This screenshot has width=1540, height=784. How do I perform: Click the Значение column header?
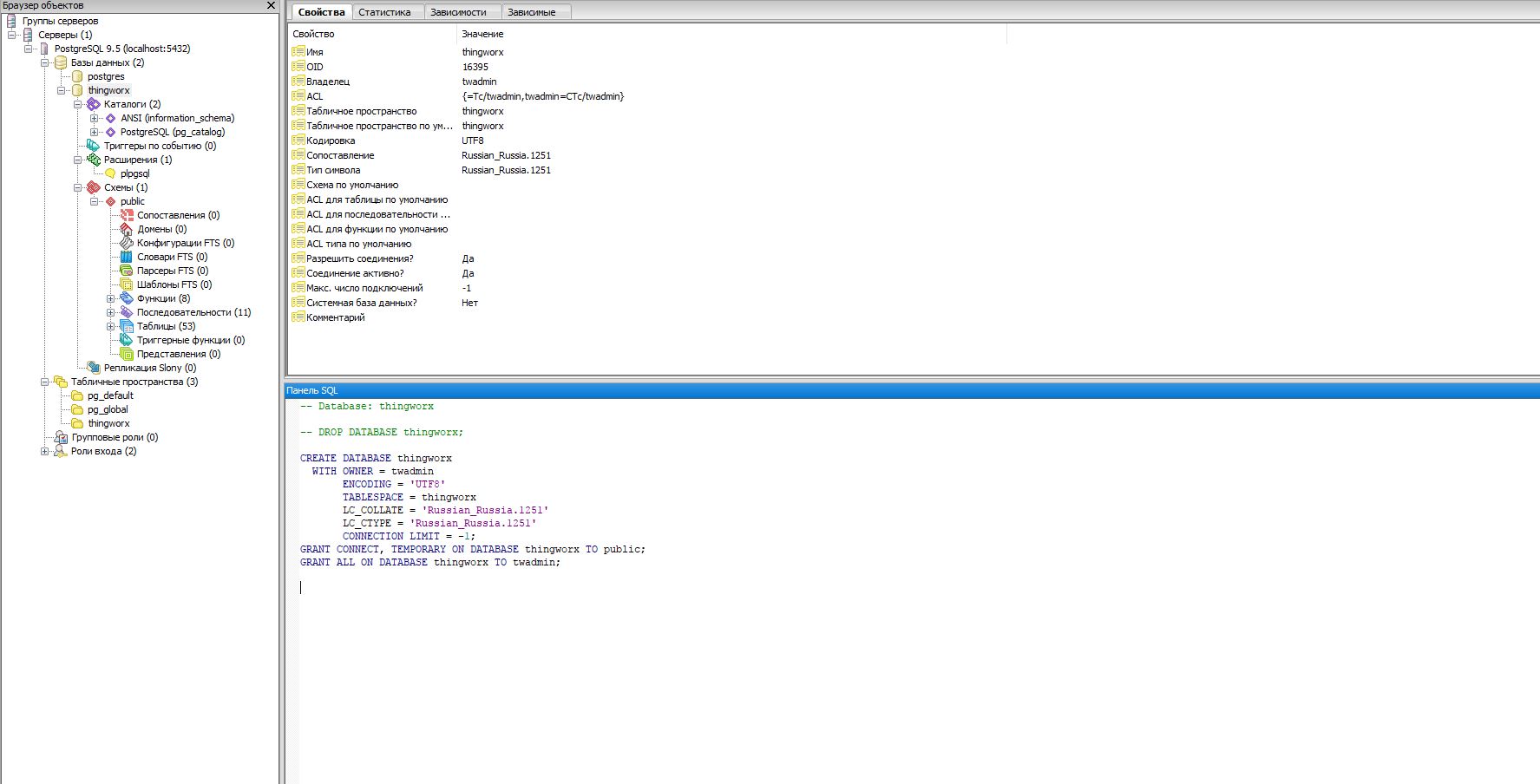click(731, 34)
